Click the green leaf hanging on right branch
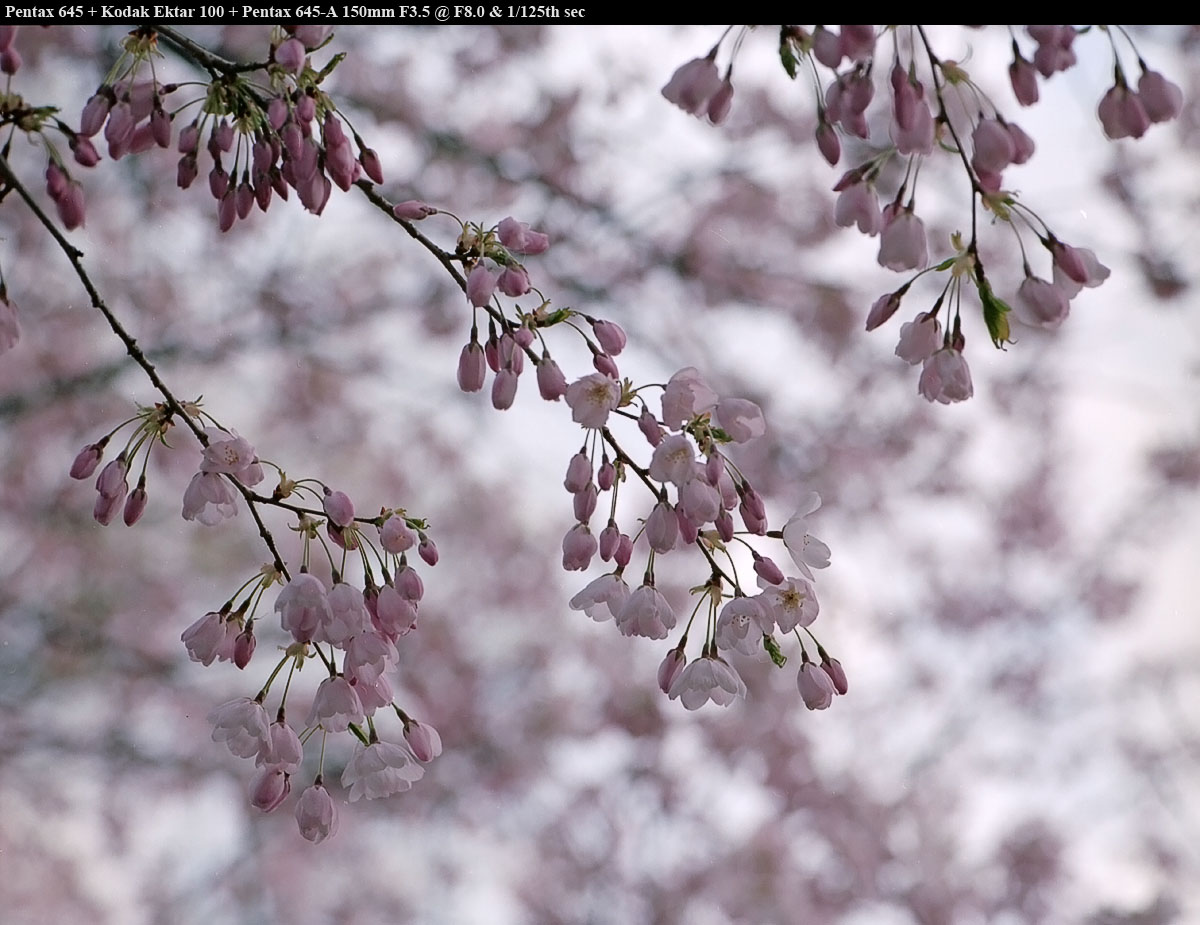The height and width of the screenshot is (925, 1200). pos(994,314)
